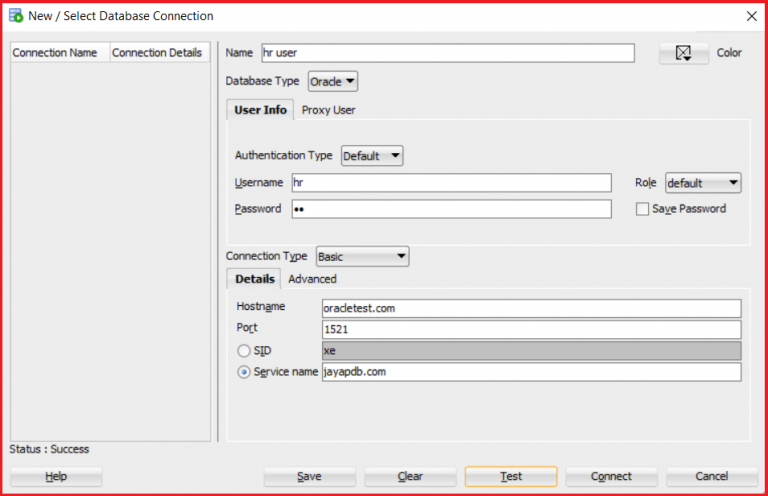Click the Connect button
768x496 pixels.
tap(611, 476)
